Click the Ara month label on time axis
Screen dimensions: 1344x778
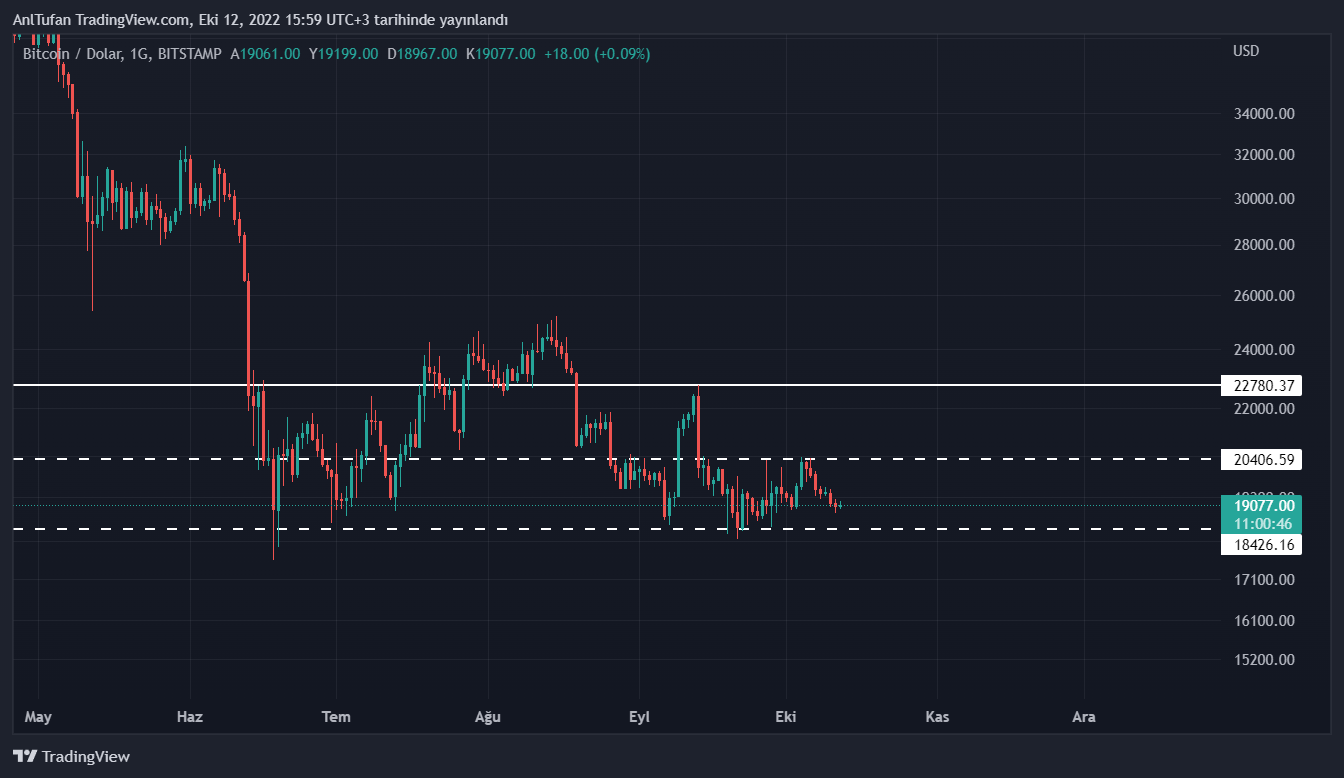click(x=1084, y=717)
